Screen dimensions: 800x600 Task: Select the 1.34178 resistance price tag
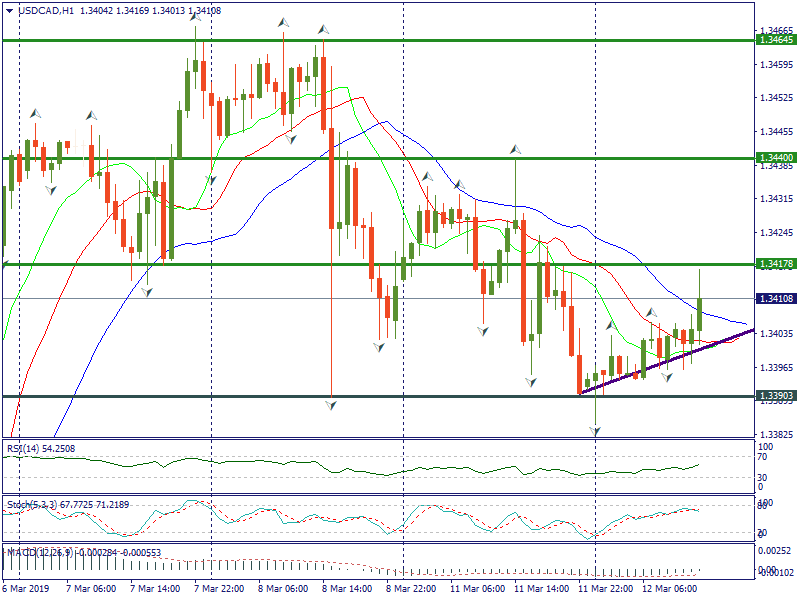click(777, 264)
